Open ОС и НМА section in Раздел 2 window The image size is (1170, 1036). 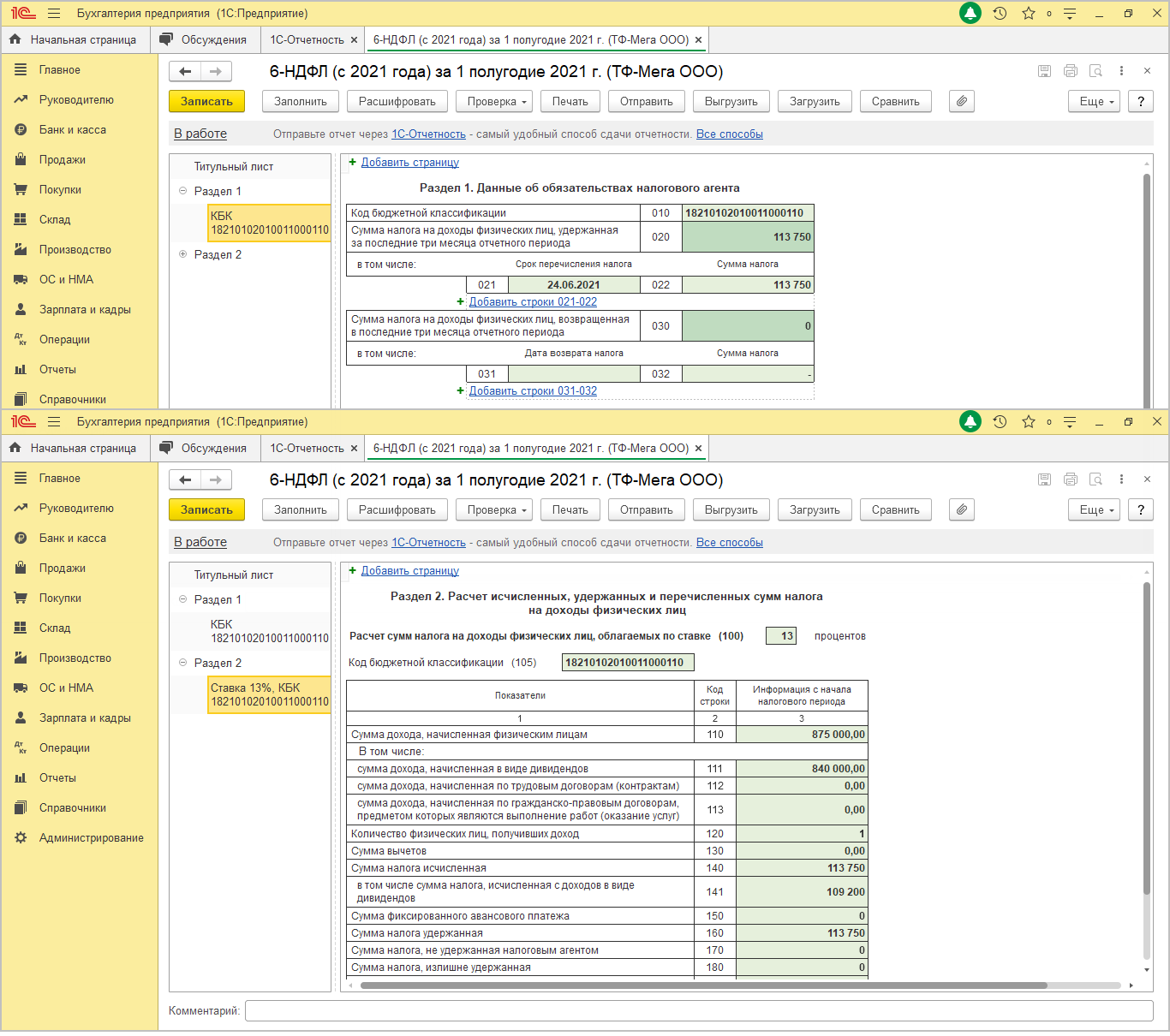(x=66, y=688)
